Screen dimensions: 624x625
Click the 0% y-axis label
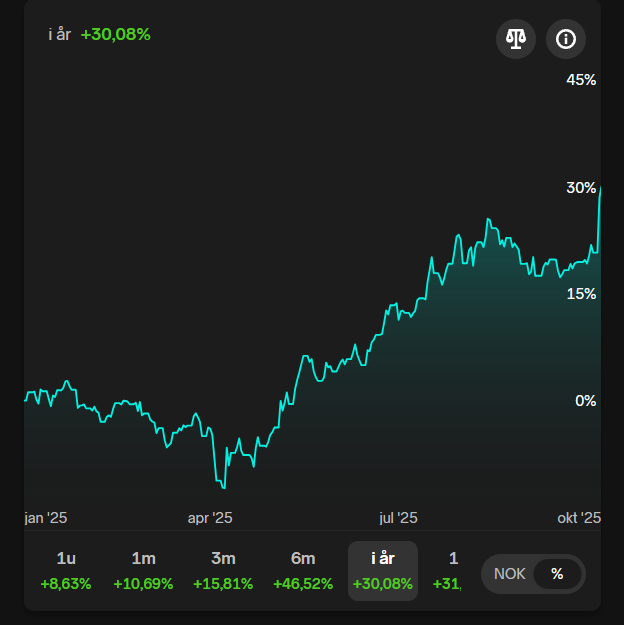585,401
